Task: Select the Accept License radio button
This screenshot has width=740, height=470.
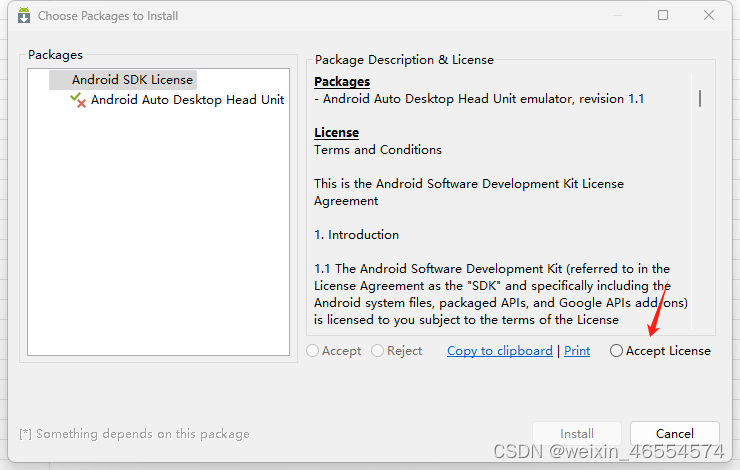Action: point(616,351)
